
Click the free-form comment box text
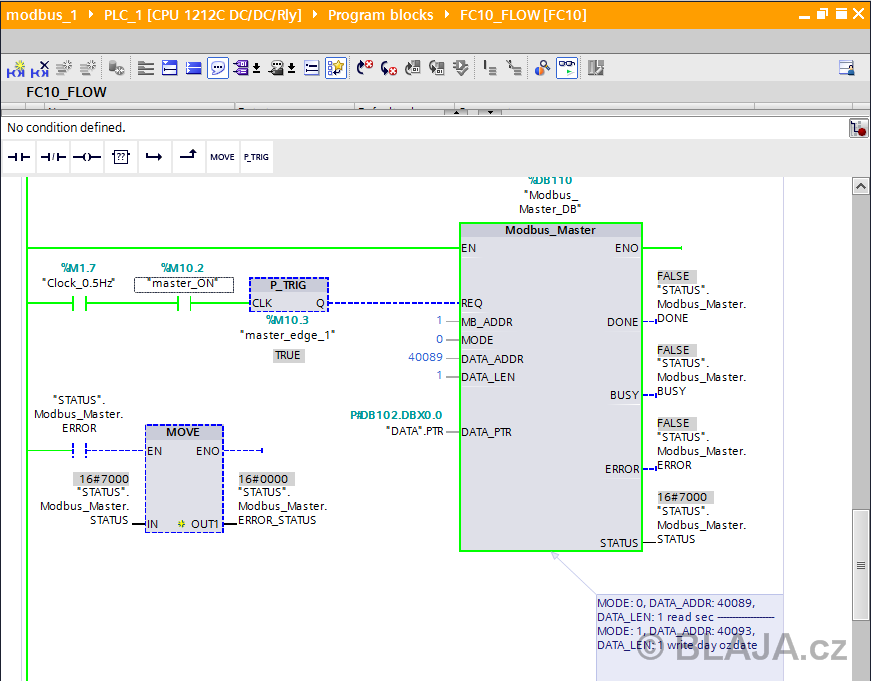coord(685,624)
